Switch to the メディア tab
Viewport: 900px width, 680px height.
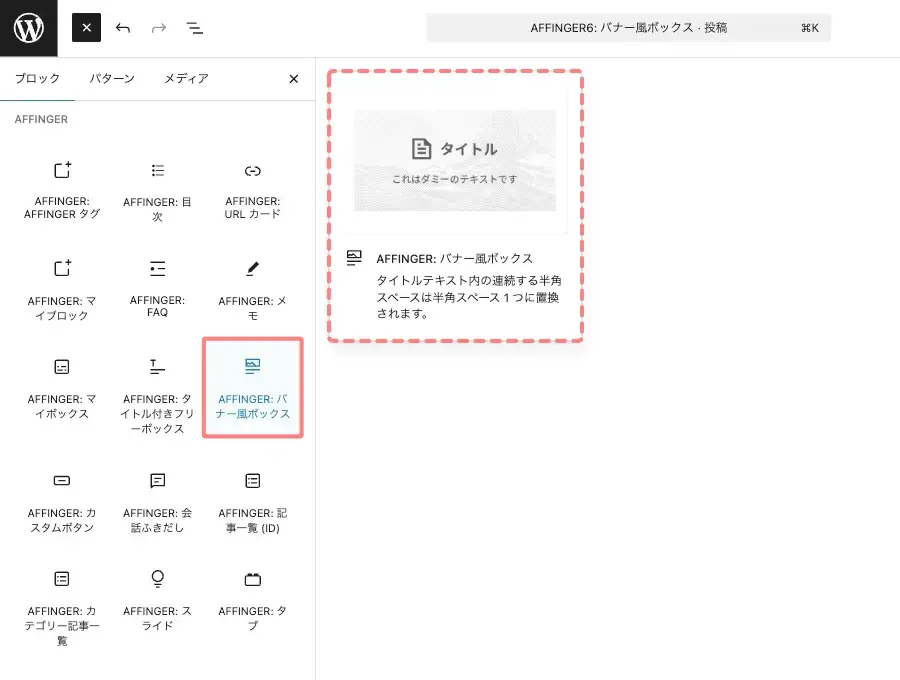(x=186, y=79)
